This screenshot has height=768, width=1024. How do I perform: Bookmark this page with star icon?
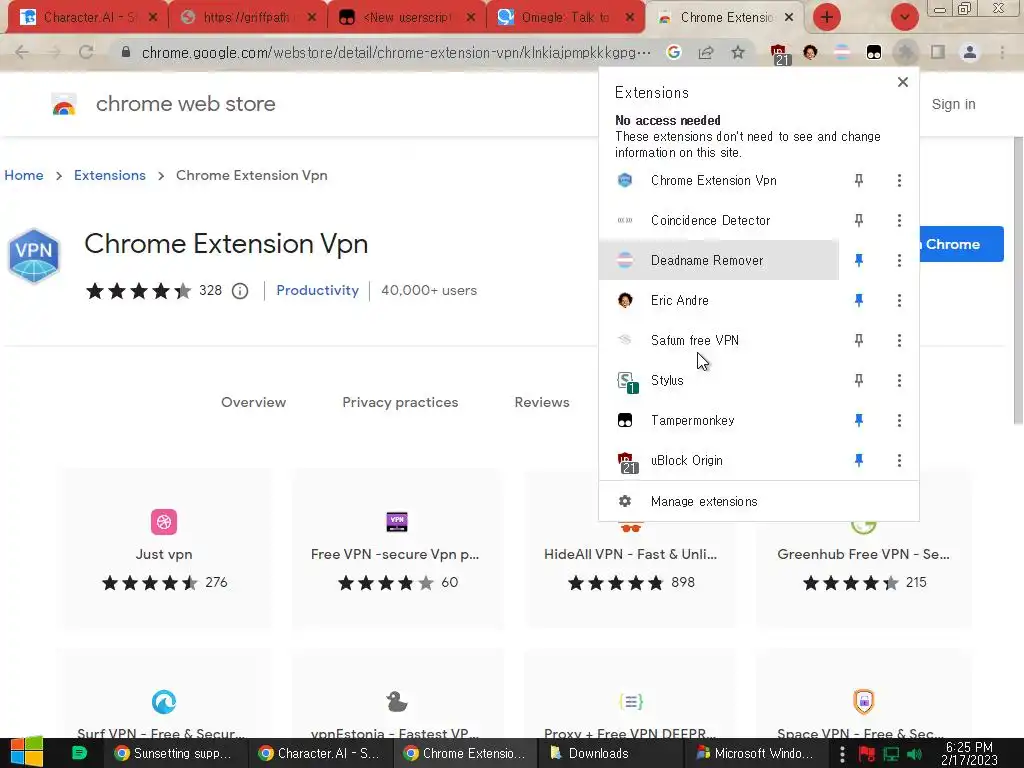738,52
